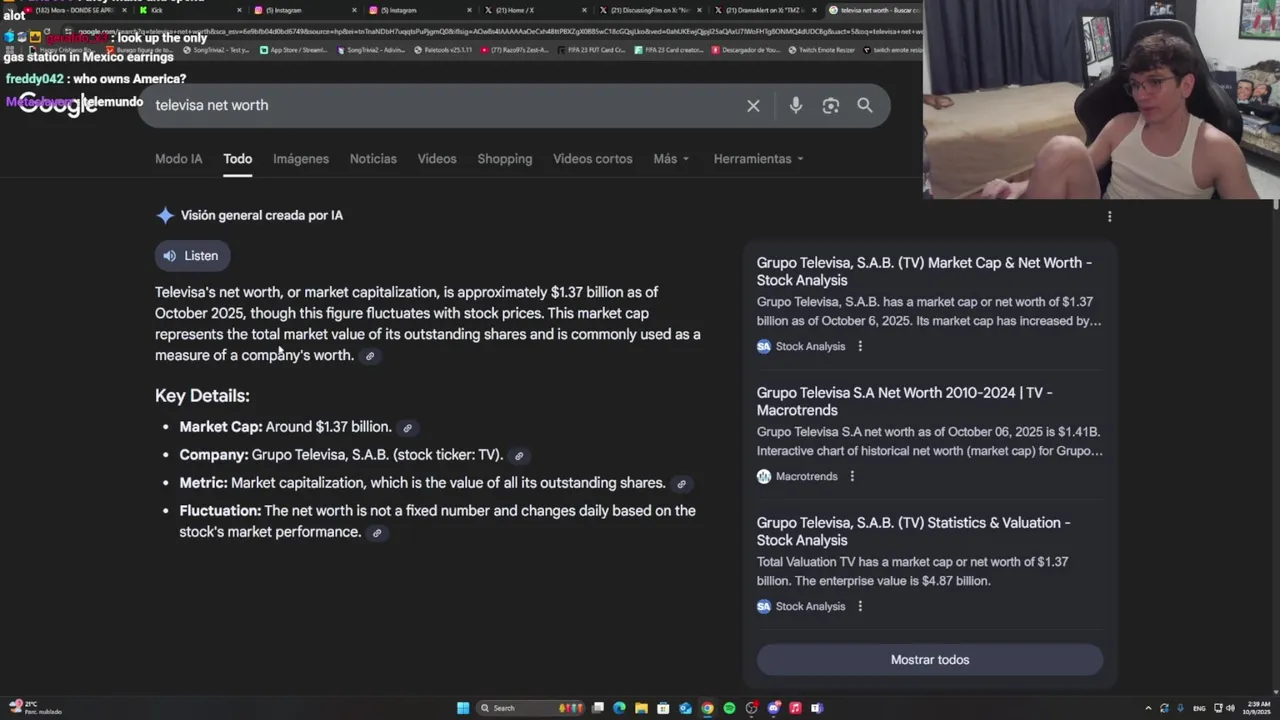Expand the 'Herramientas' tools dropdown
The width and height of the screenshot is (1280, 720).
[x=758, y=159]
